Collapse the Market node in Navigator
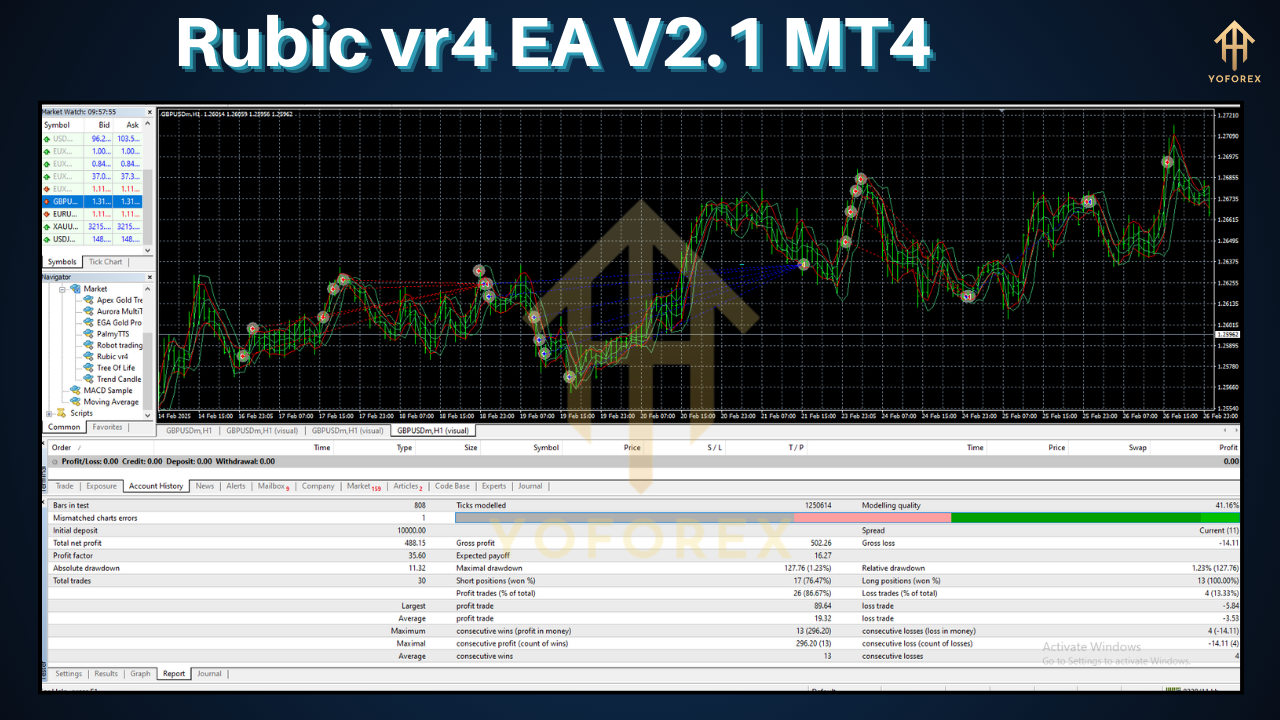 61,288
